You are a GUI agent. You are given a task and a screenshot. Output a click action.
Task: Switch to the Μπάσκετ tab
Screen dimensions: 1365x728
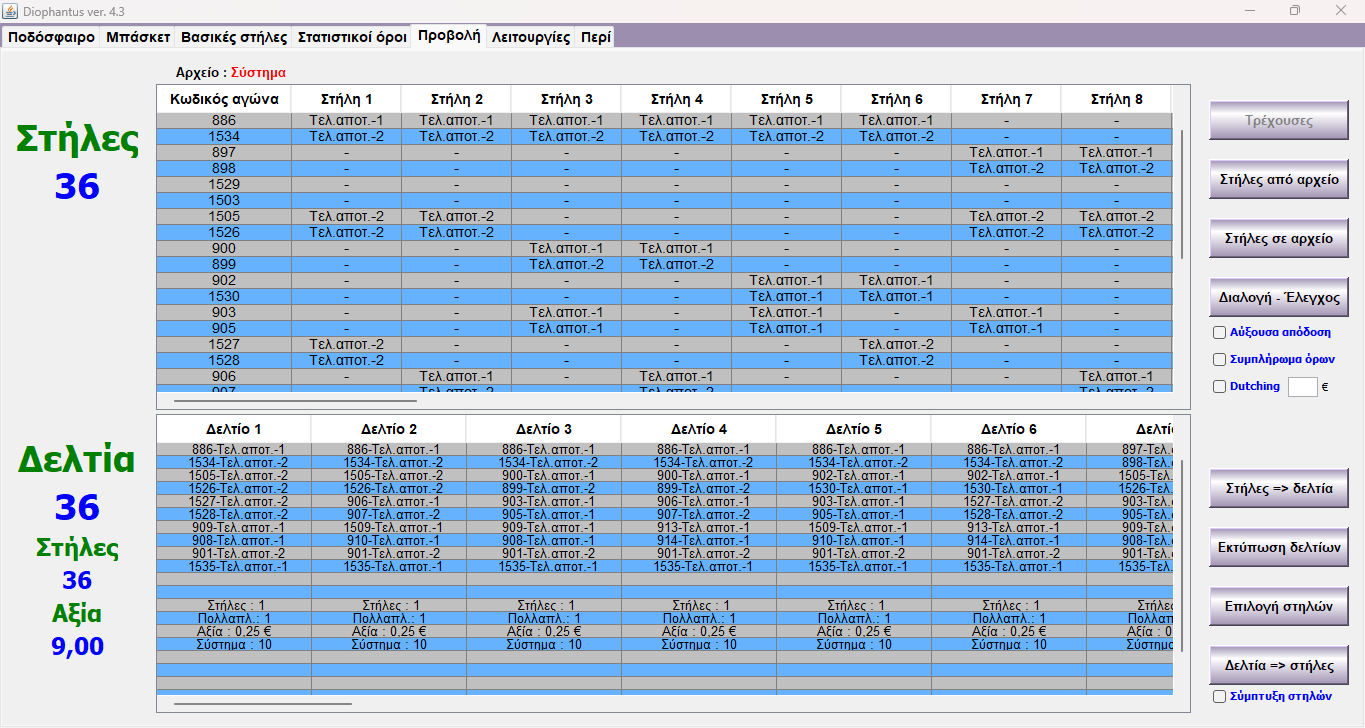138,37
